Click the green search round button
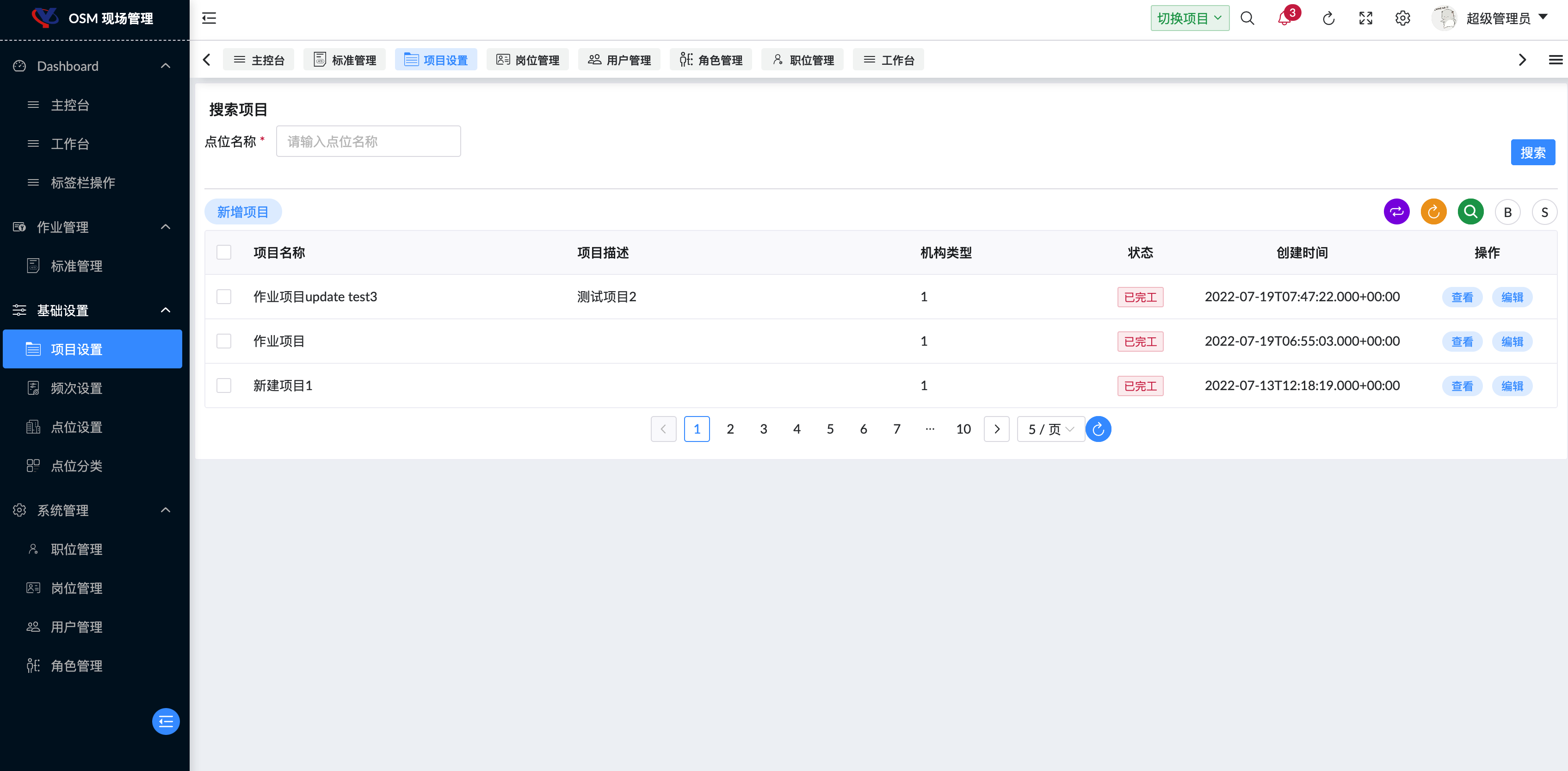The image size is (1568, 771). click(1470, 212)
